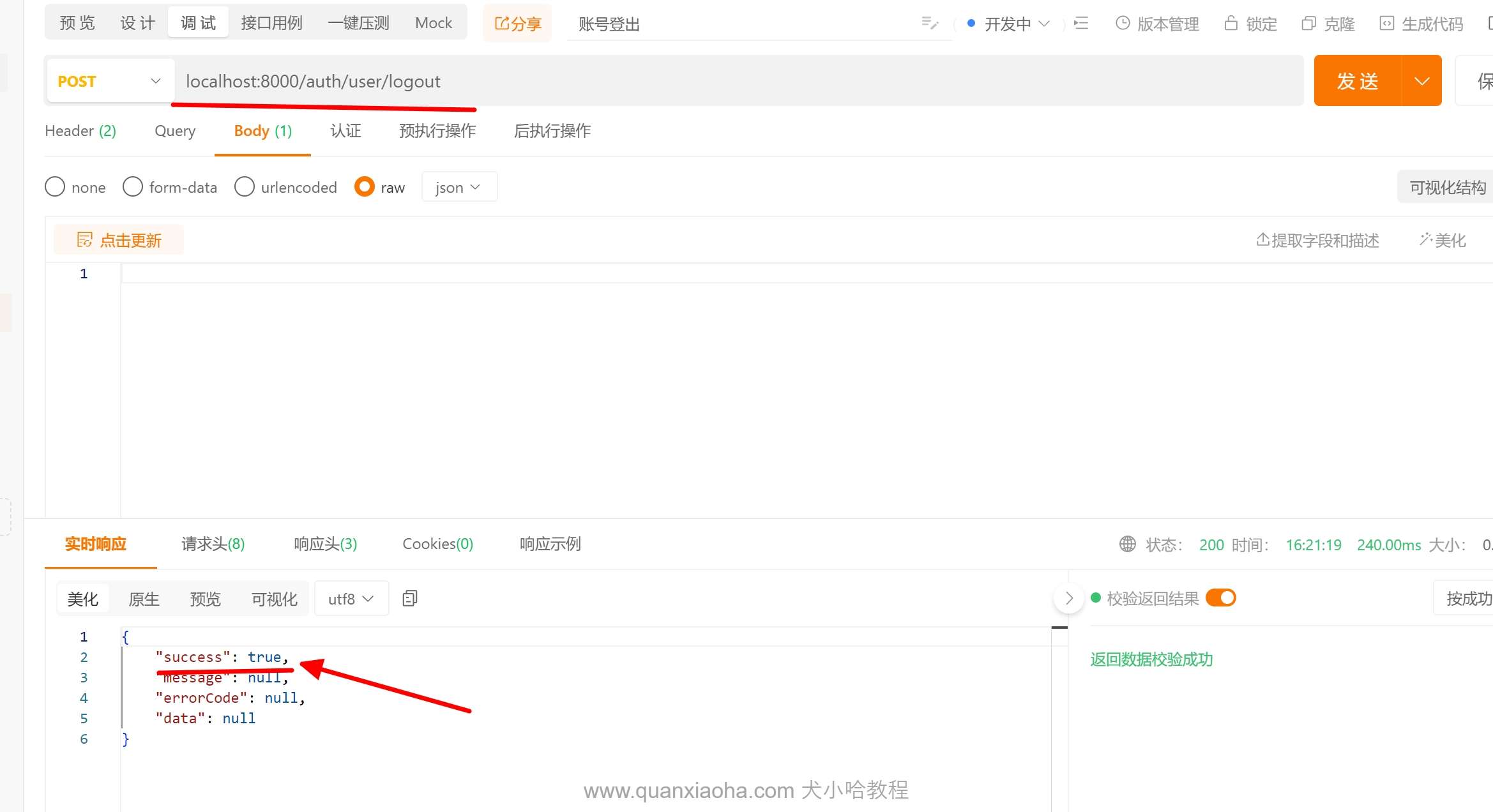Click the copy response icon
1493x812 pixels.
click(x=410, y=598)
